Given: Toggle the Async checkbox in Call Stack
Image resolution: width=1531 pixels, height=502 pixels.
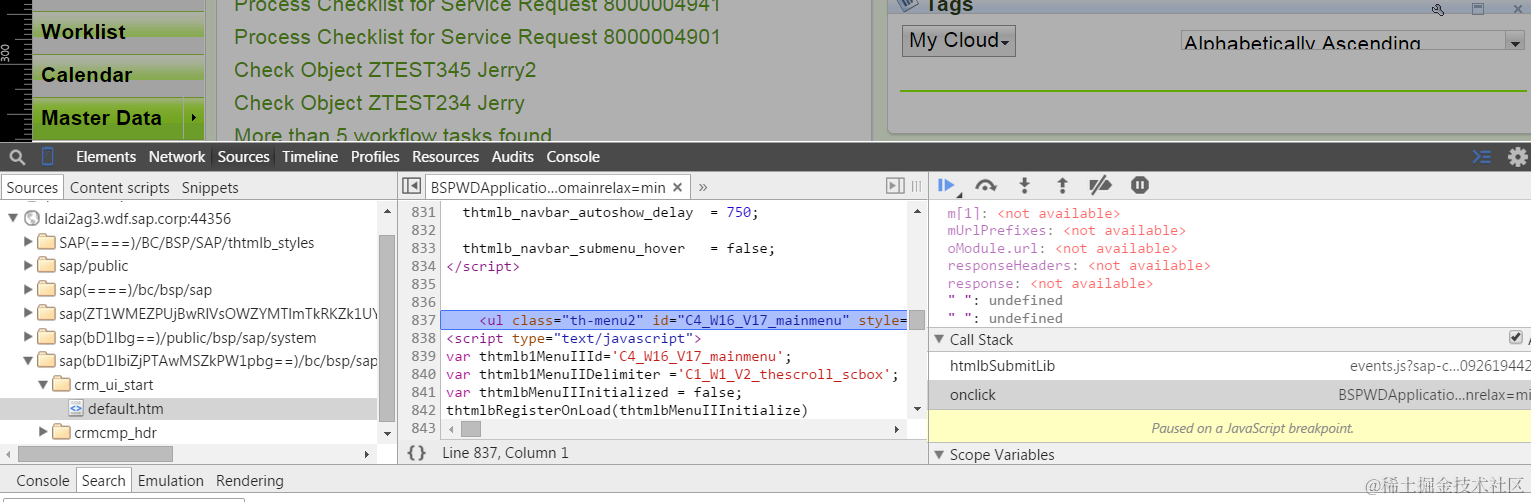Looking at the screenshot, I should (1516, 338).
